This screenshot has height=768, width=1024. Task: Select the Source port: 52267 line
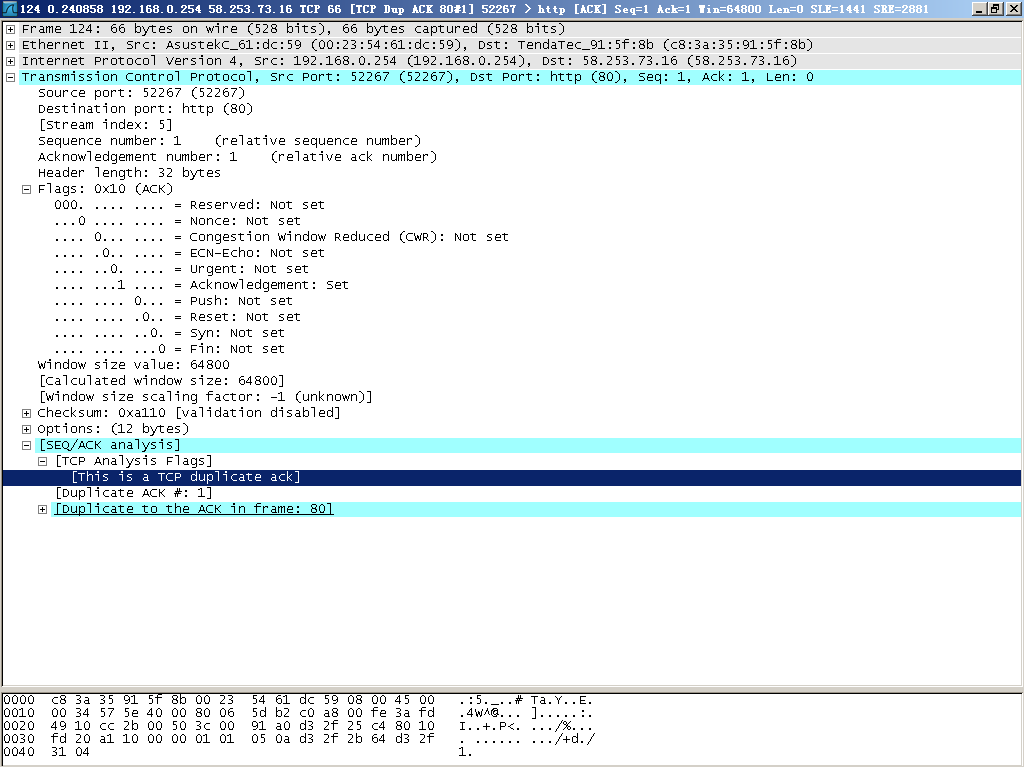(142, 93)
